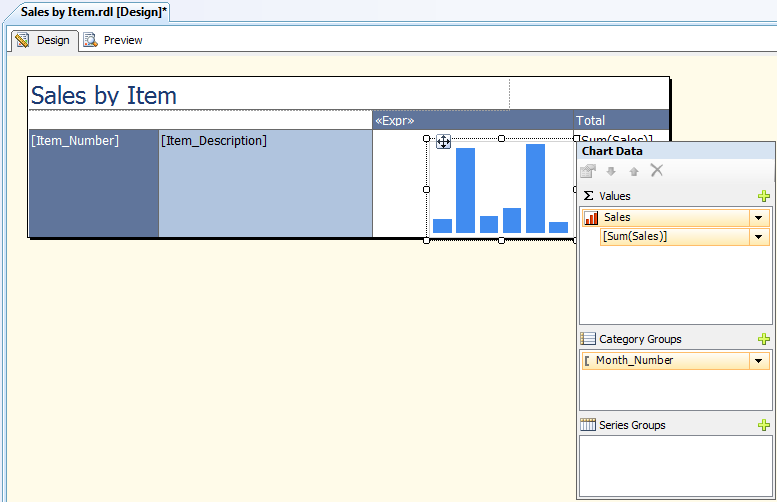Click the delete X icon in Chart Data
Image resolution: width=777 pixels, height=502 pixels.
pyautogui.click(x=657, y=171)
